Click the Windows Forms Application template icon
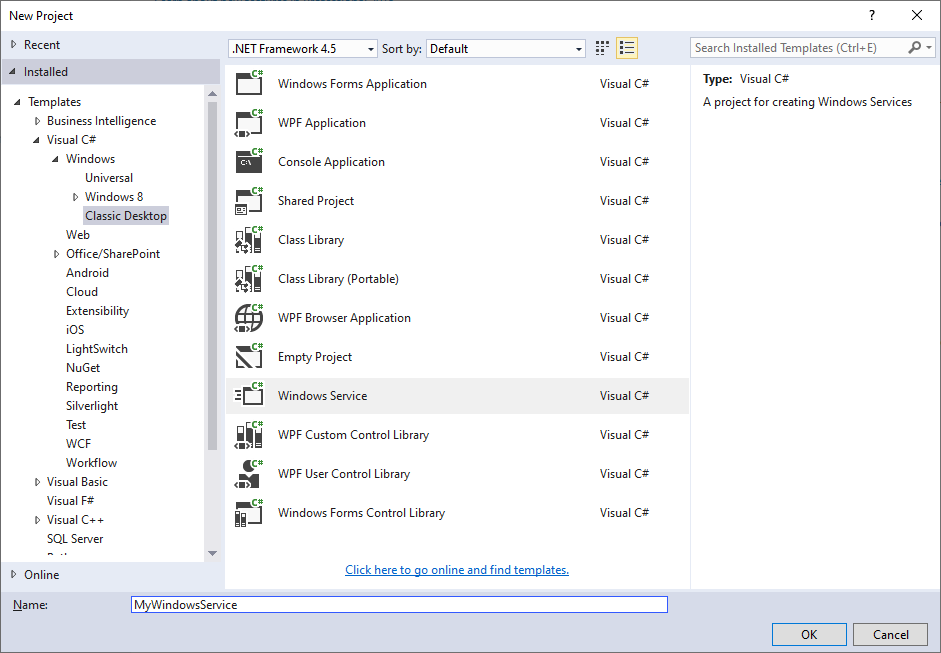The width and height of the screenshot is (941, 653). [x=249, y=83]
